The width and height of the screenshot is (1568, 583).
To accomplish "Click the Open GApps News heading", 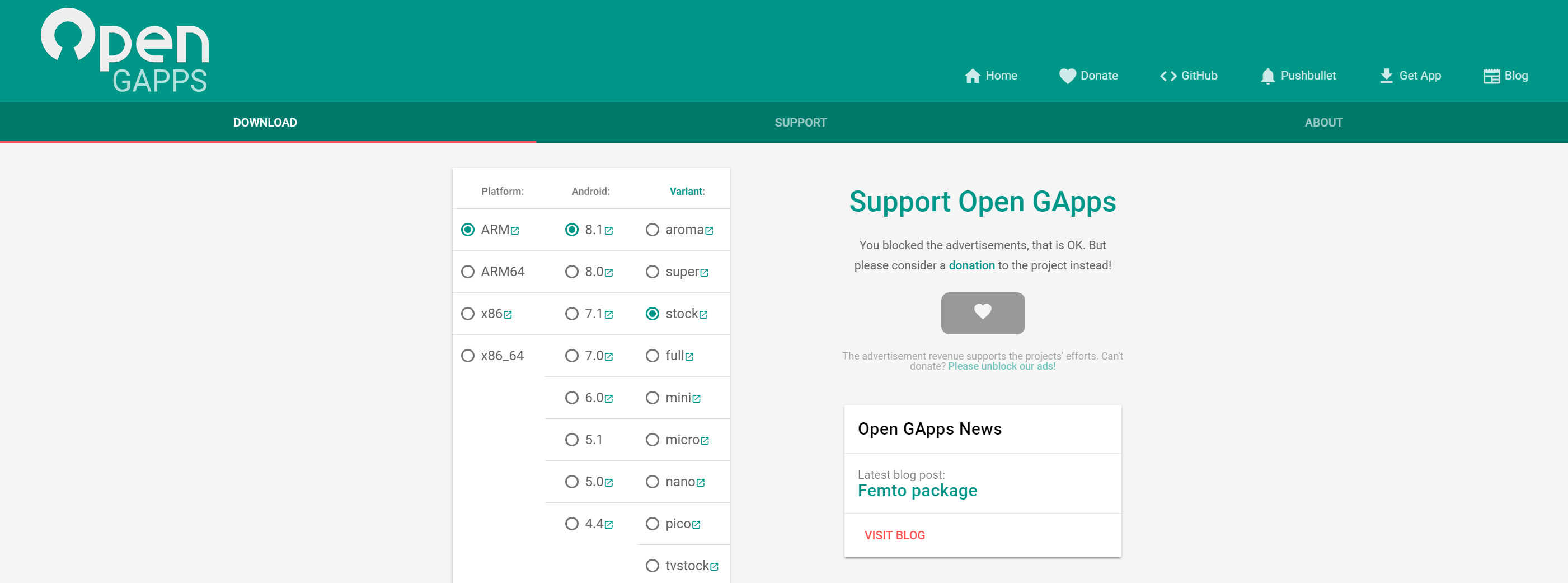I will tap(929, 429).
